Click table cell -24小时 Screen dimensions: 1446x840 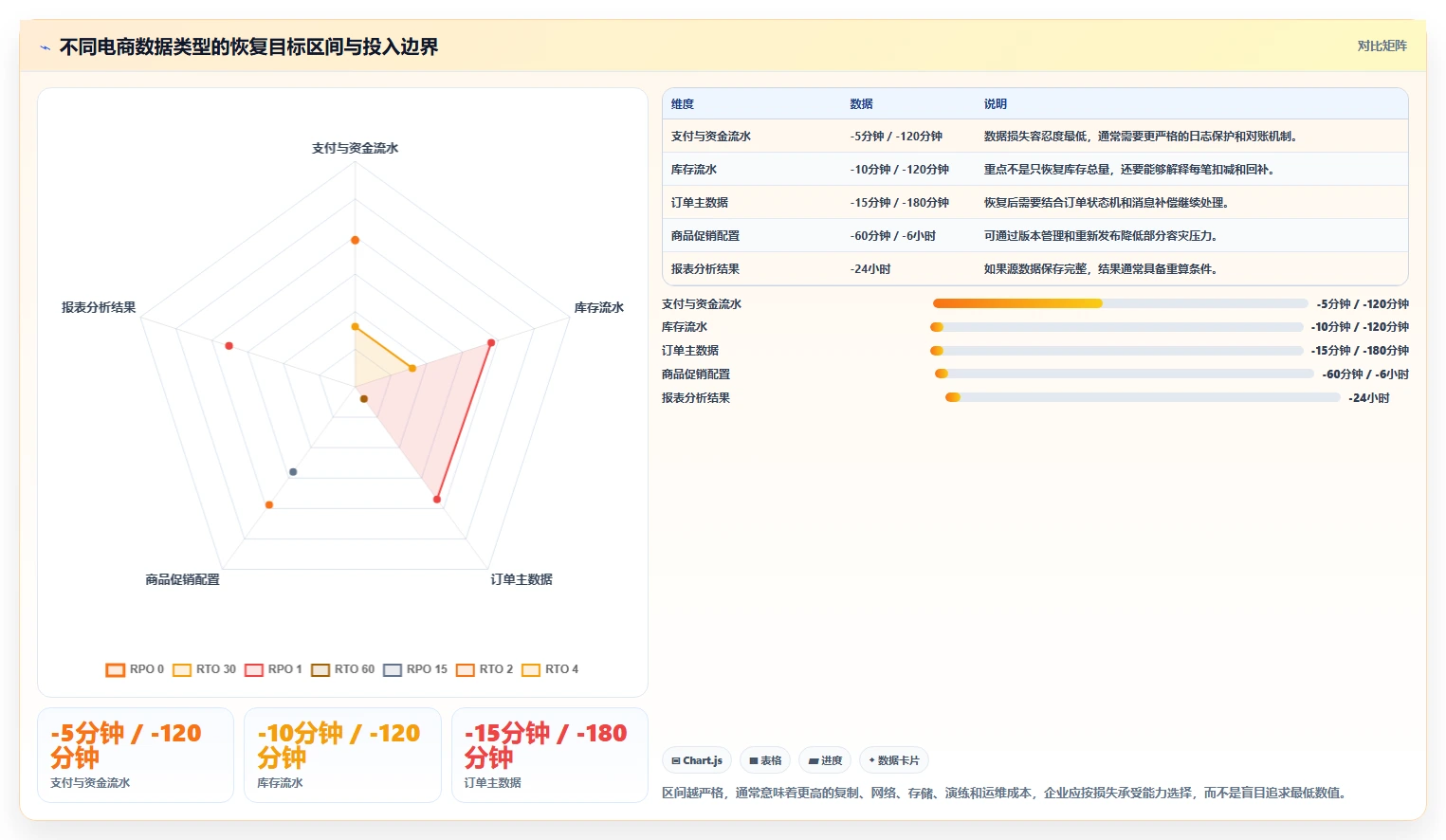tap(869, 269)
